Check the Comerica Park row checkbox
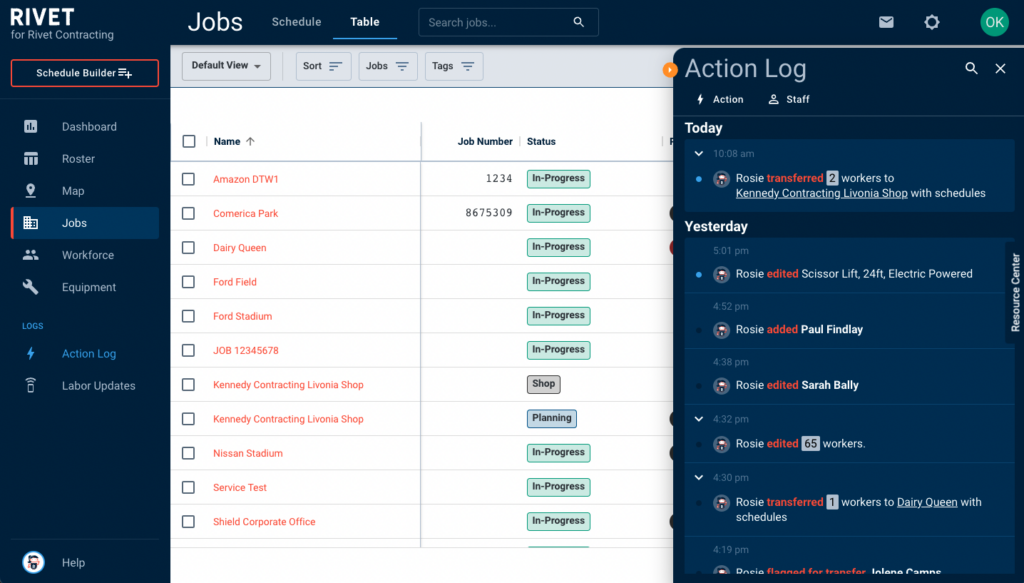Image resolution: width=1024 pixels, height=583 pixels. tap(188, 213)
